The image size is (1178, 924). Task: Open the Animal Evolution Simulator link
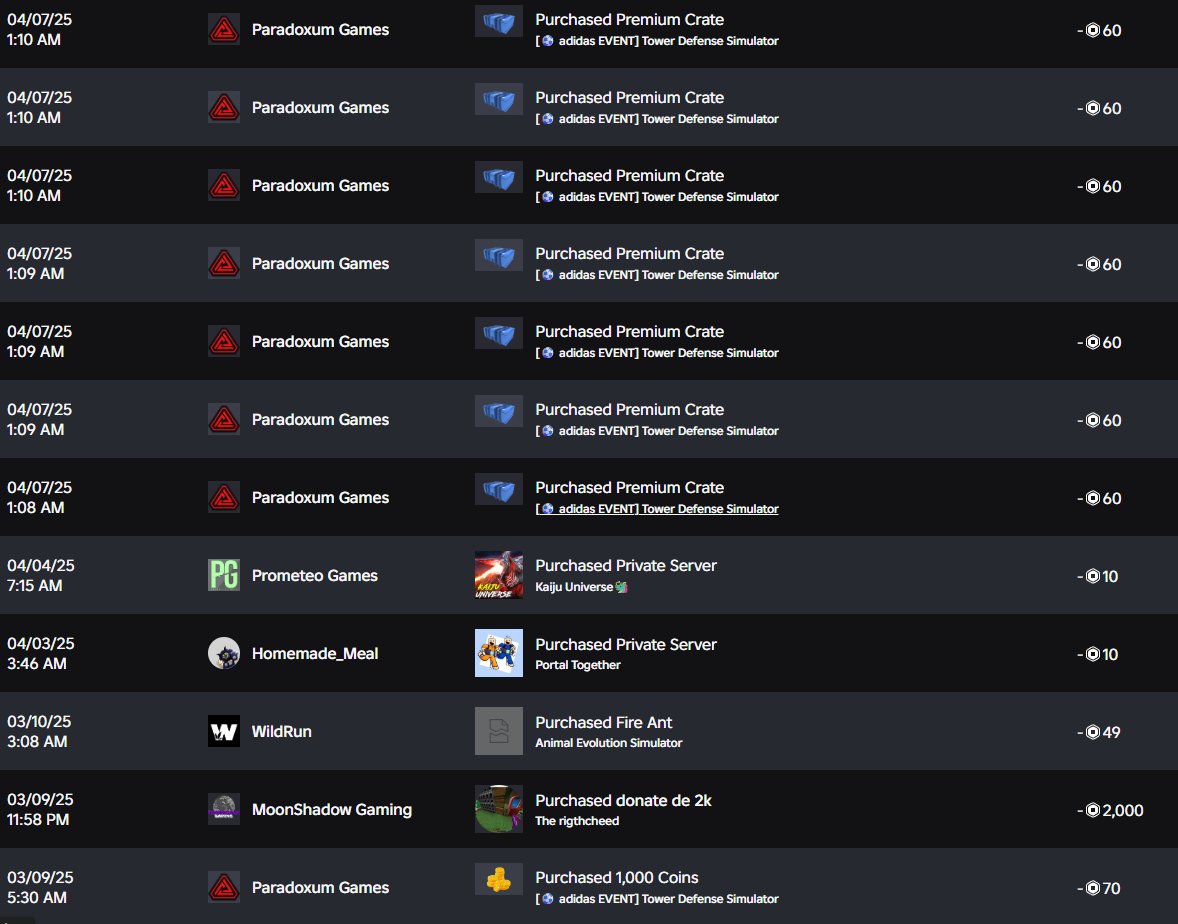(x=609, y=743)
